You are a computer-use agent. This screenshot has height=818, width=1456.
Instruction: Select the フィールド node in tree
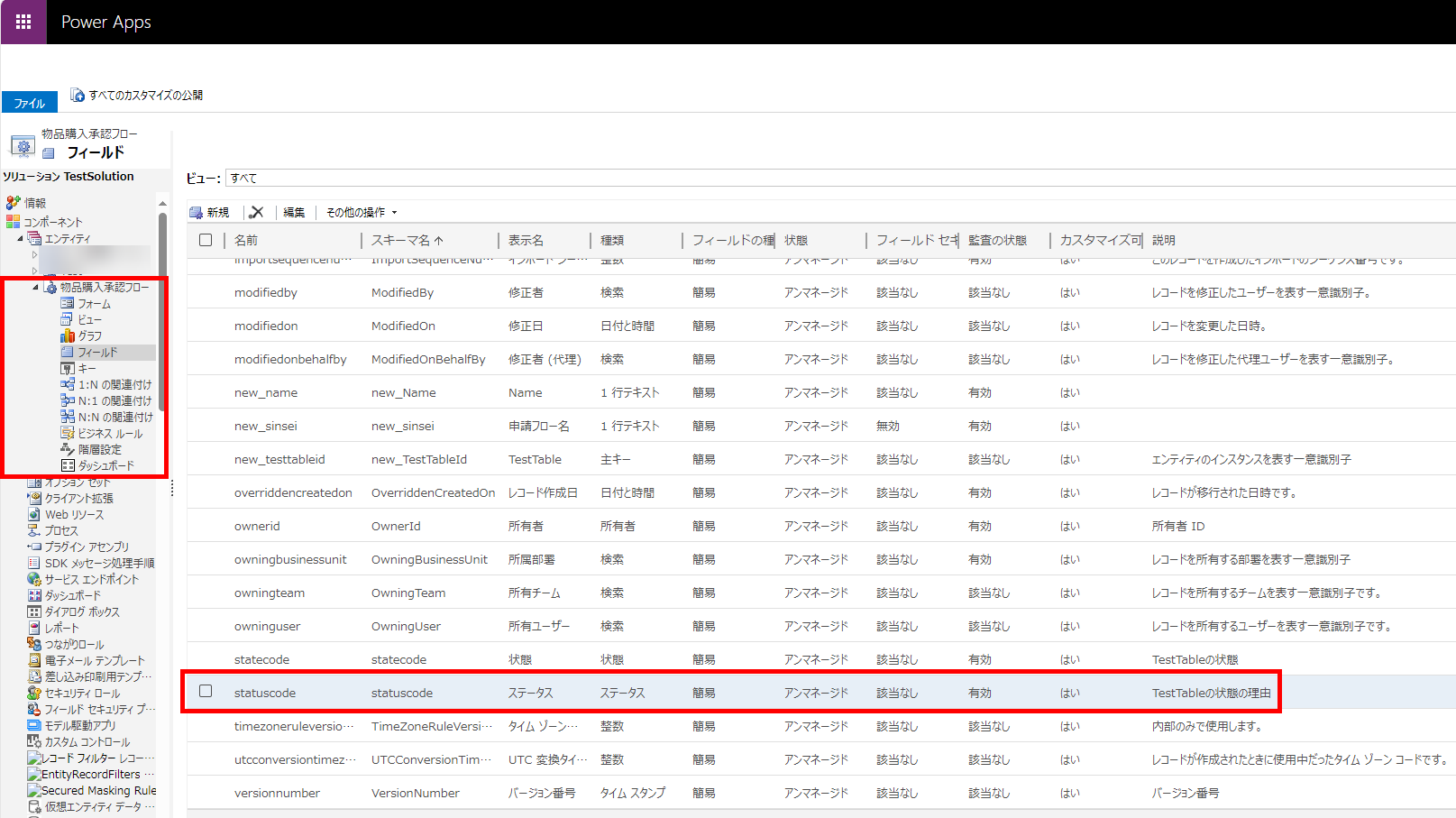click(x=97, y=352)
